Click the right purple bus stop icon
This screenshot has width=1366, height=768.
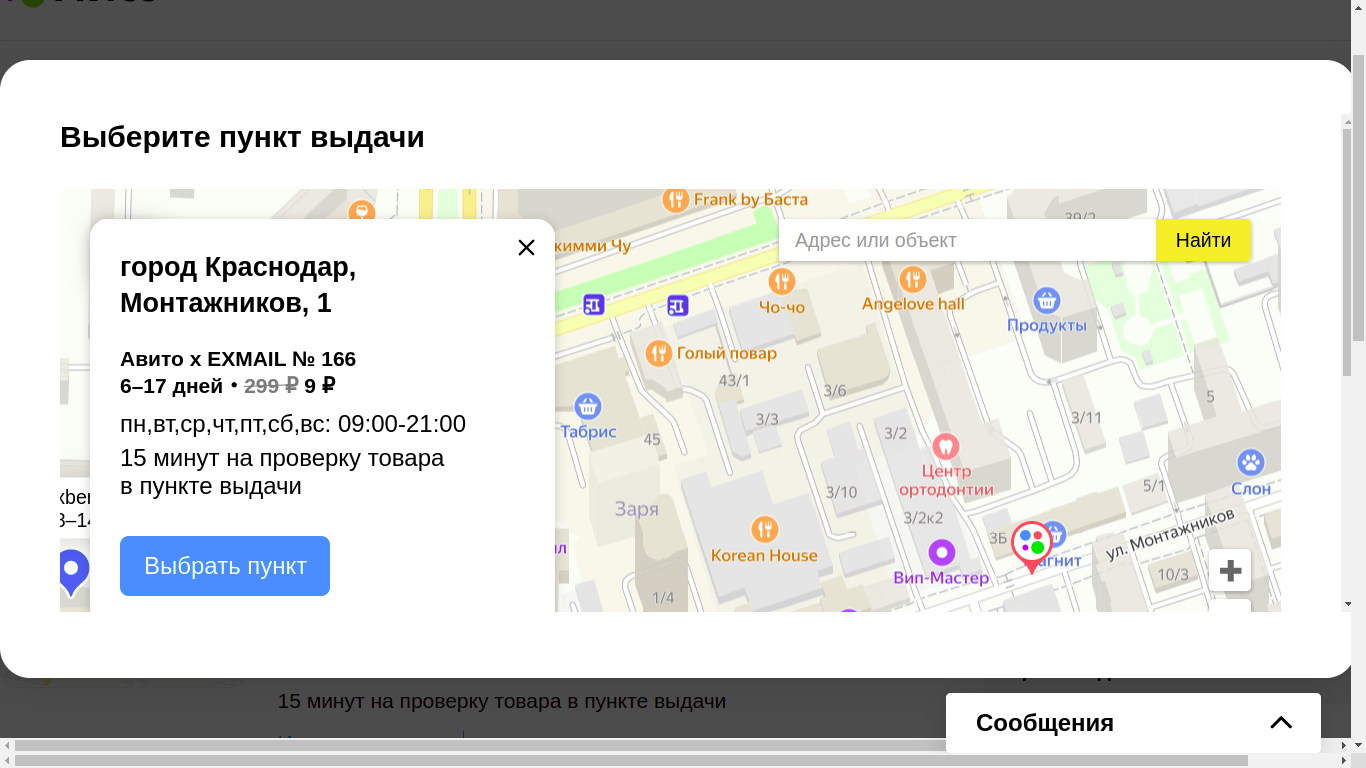tap(678, 305)
